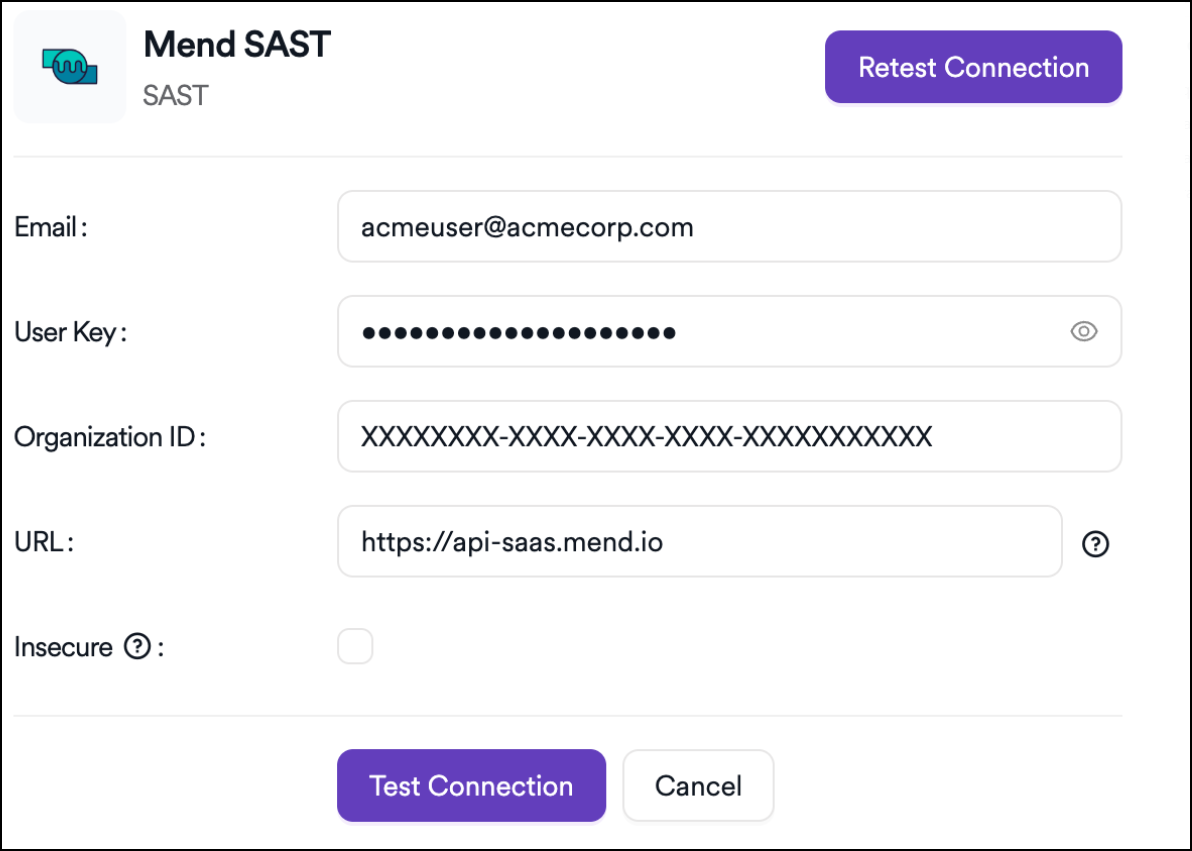Screen dimensions: 1192x851
Task: Click the "URL:" field label
Action: click(x=45, y=543)
